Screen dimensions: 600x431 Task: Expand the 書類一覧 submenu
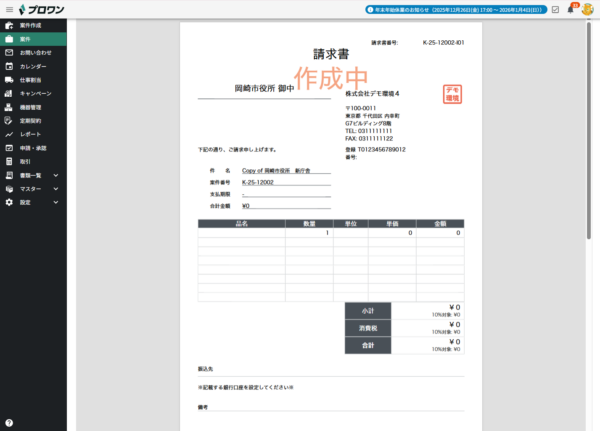coord(55,174)
